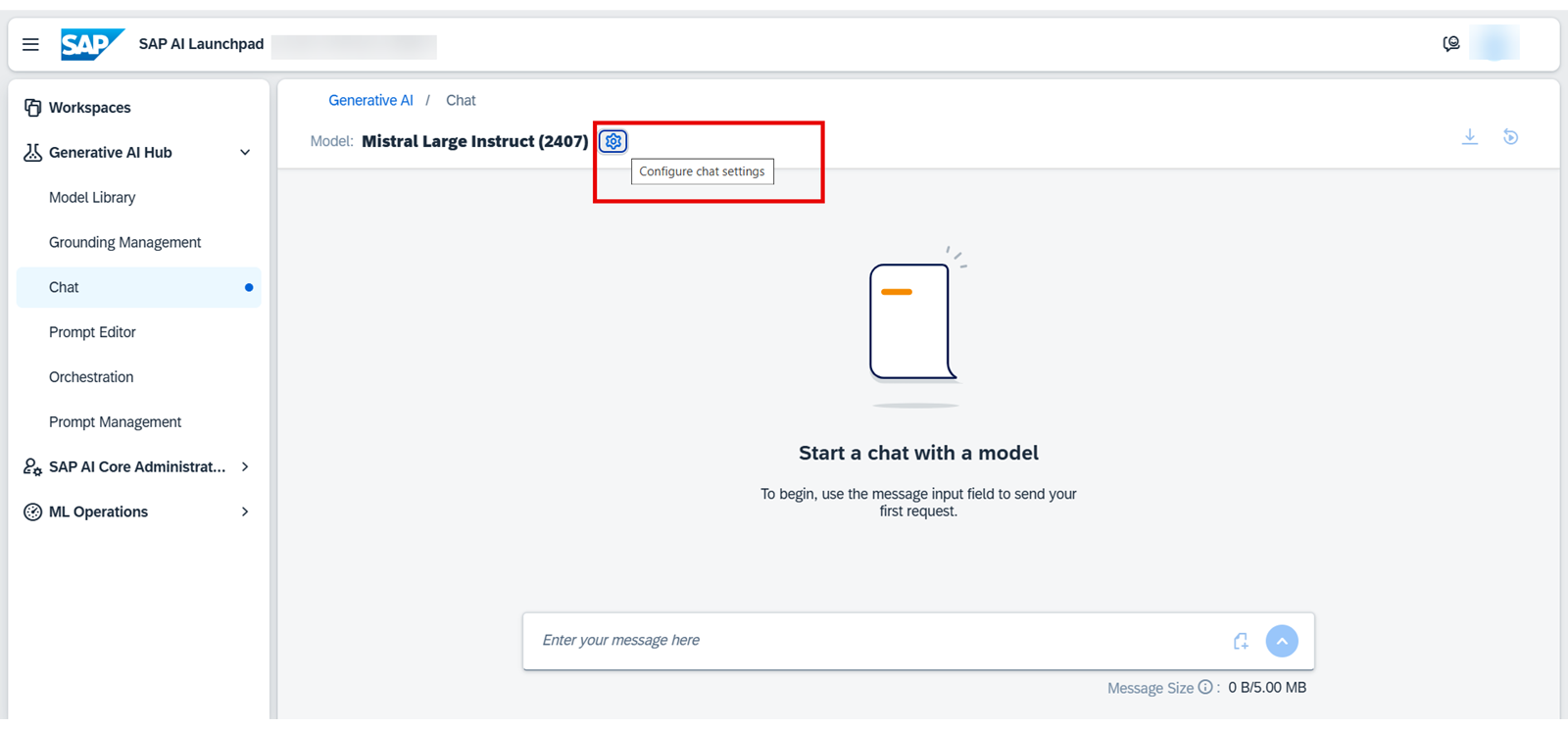Screen dimensions: 1568x729
Task: Click the SAP logo
Action: pyautogui.click(x=92, y=44)
